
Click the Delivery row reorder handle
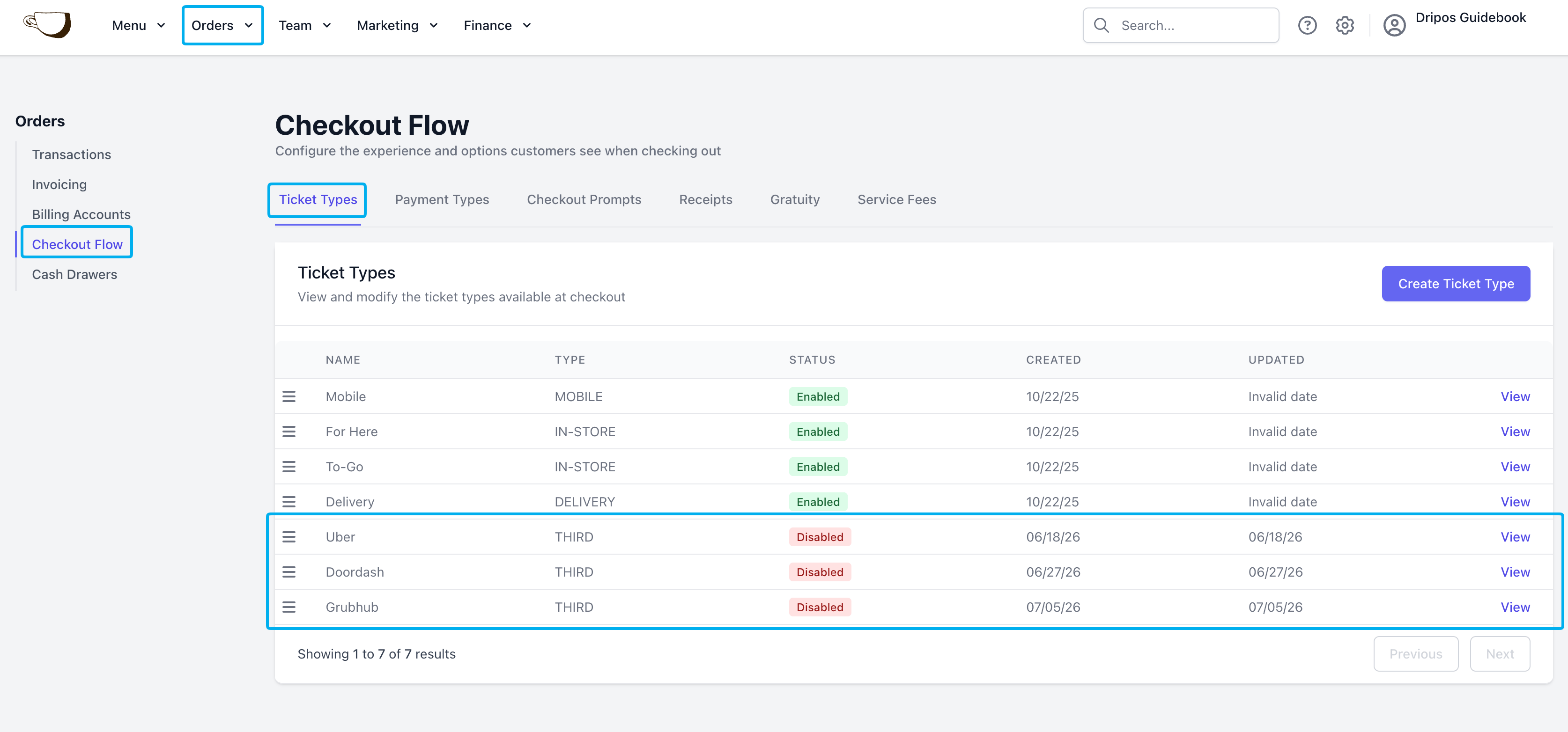289,502
